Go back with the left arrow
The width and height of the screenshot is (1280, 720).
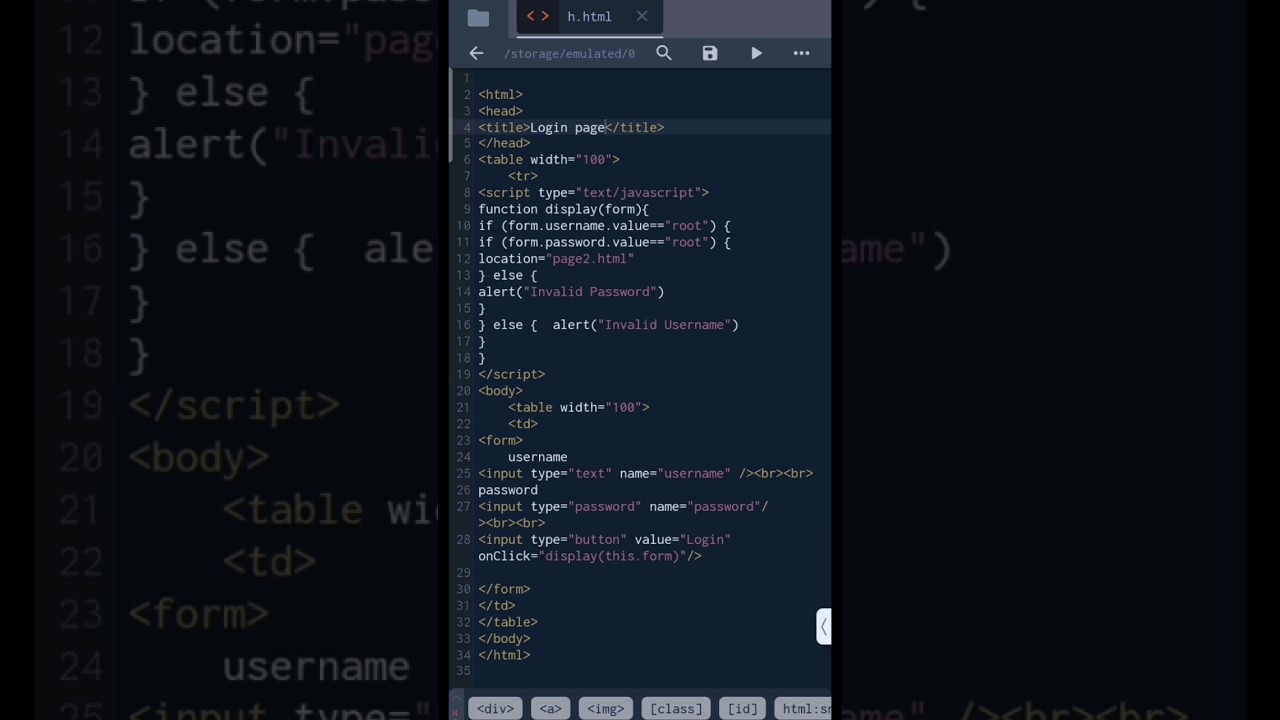(476, 53)
